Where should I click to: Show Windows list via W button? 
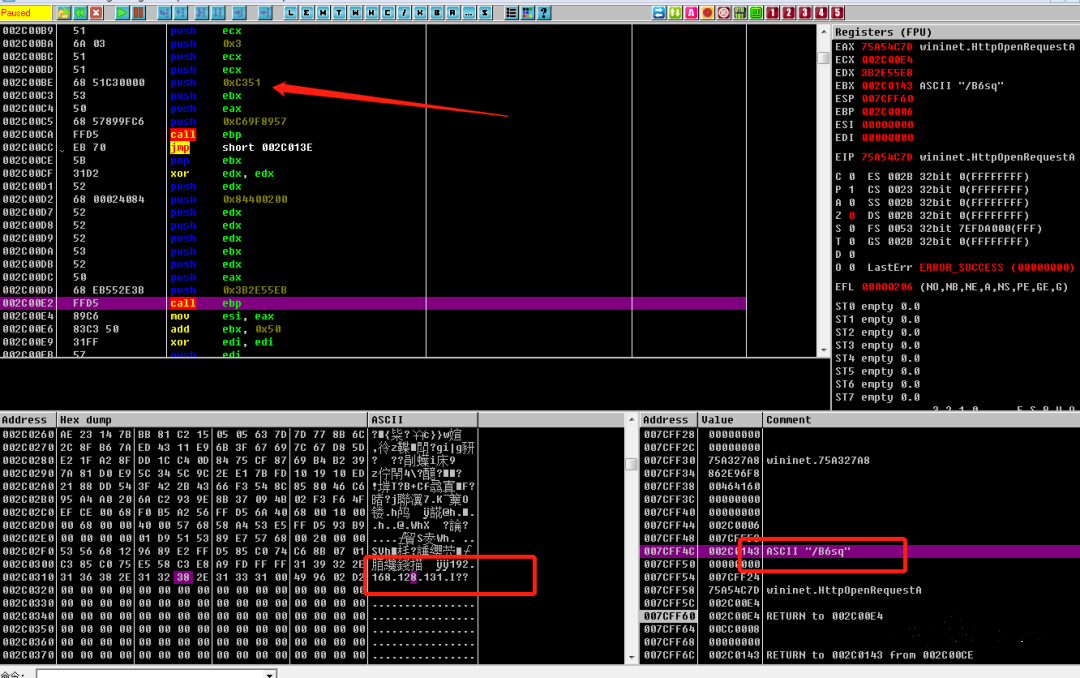coord(355,13)
